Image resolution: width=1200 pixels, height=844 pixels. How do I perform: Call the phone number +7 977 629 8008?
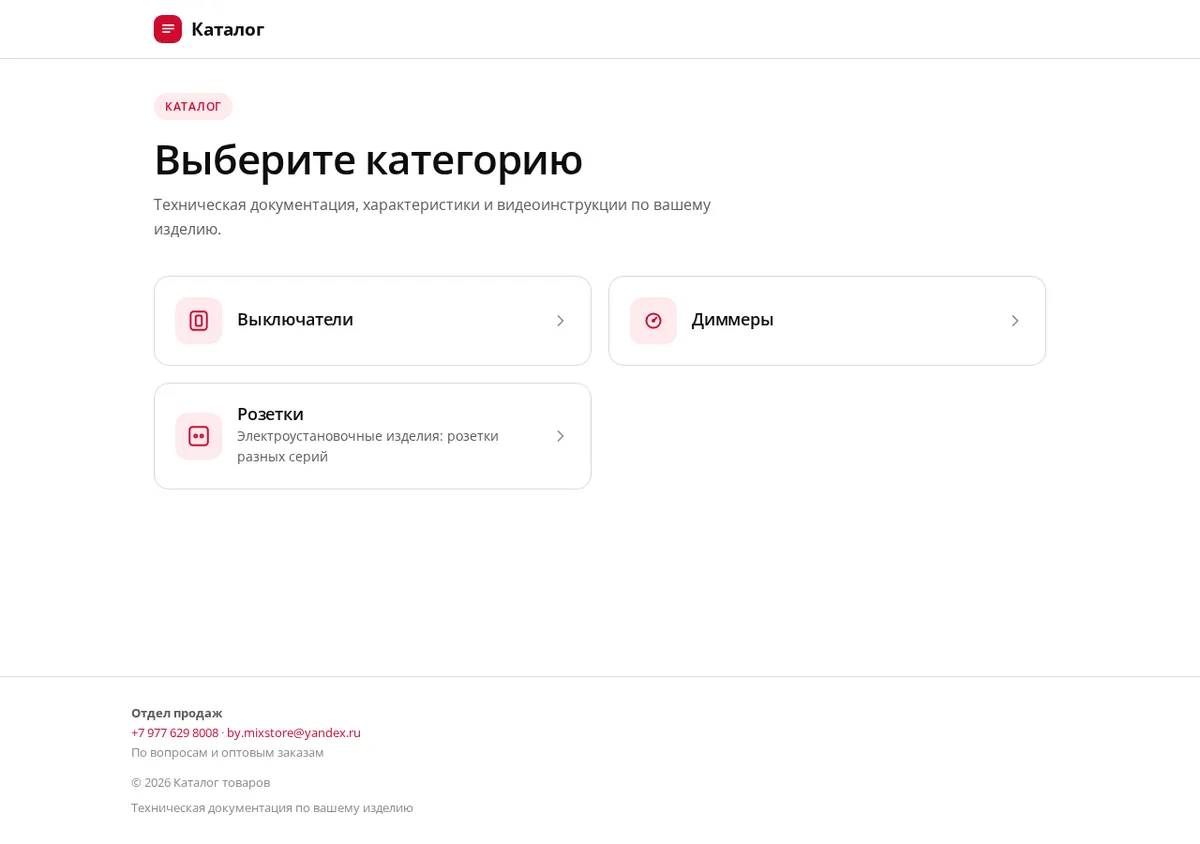[x=175, y=733]
